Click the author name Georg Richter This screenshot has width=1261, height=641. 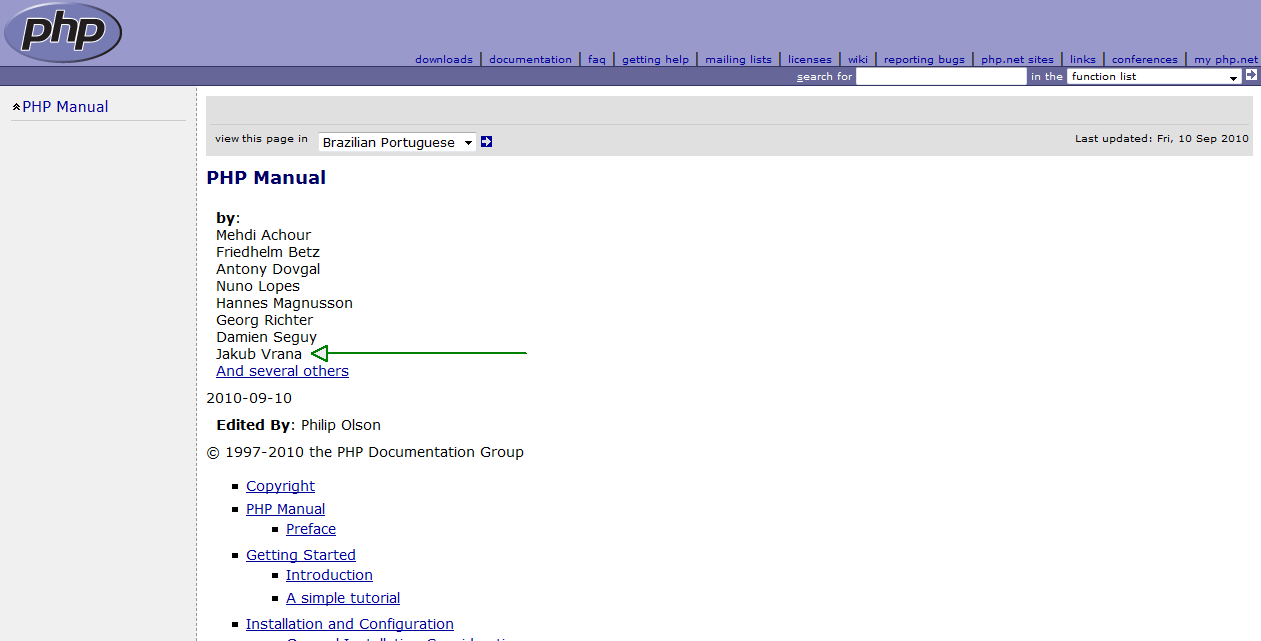(x=264, y=320)
